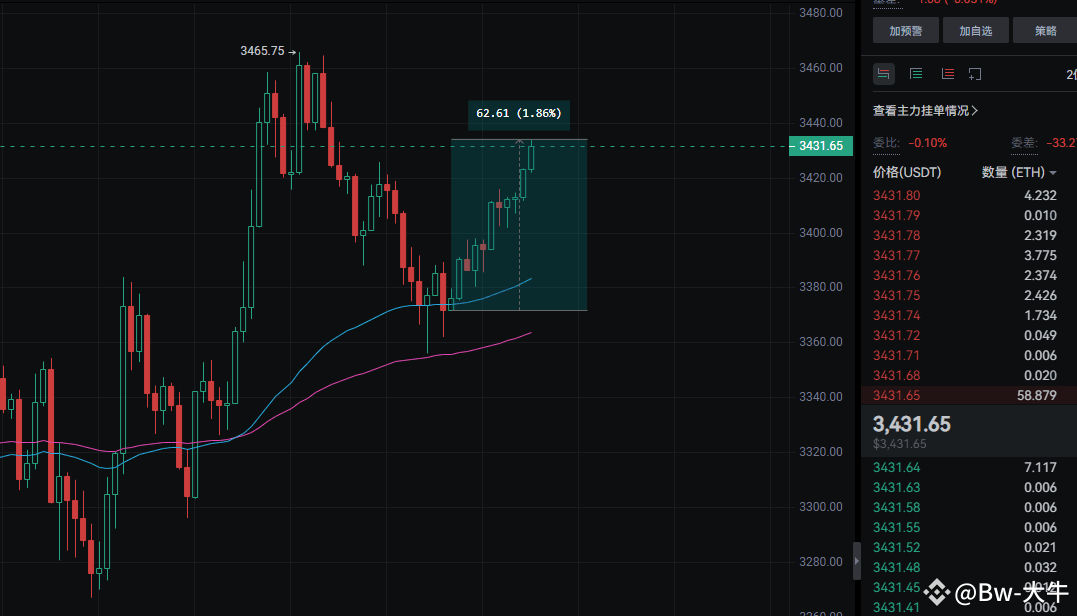Click the green 3431.65 price axis tag

pyautogui.click(x=820, y=145)
